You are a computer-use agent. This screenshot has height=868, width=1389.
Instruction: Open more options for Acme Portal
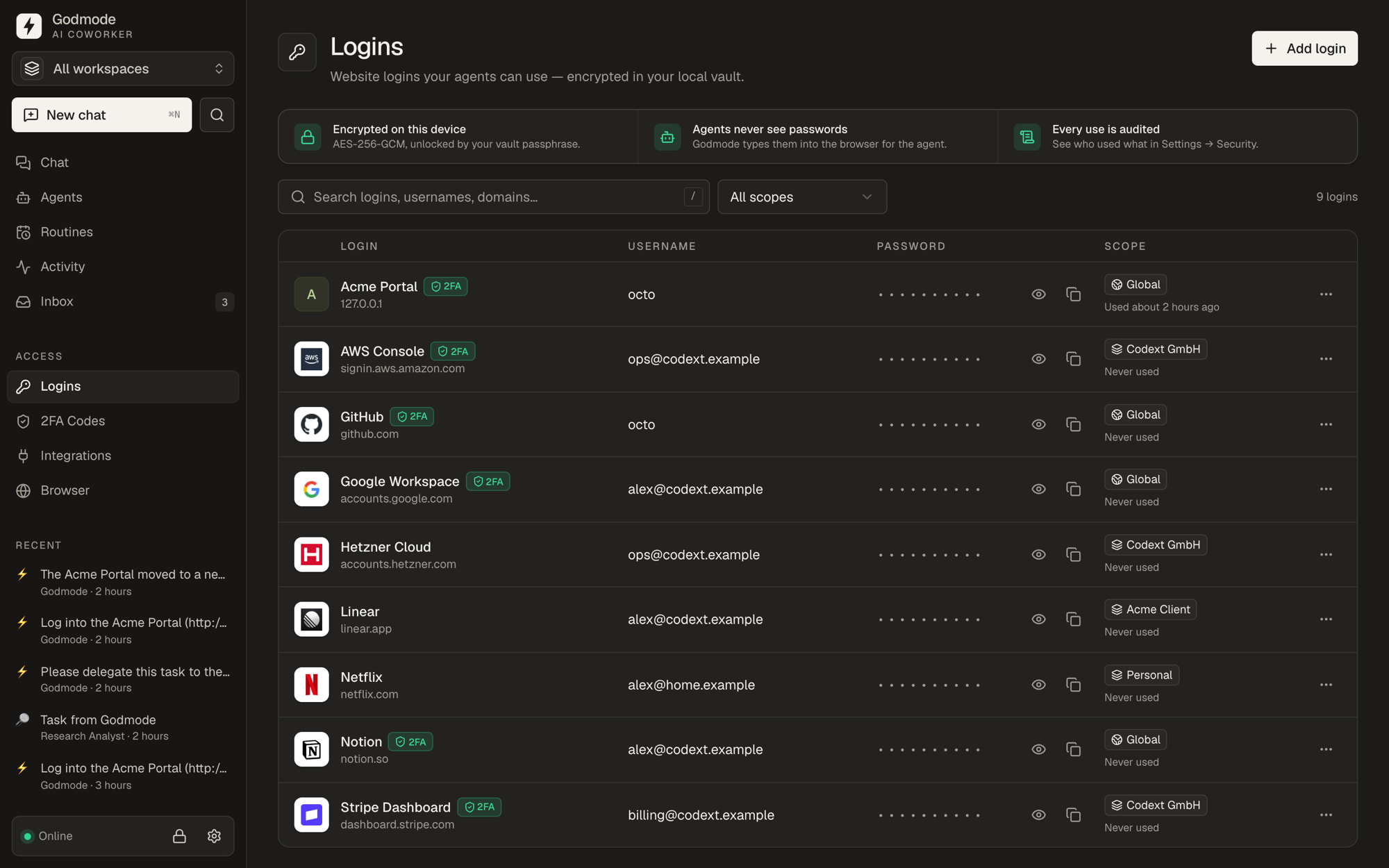pyautogui.click(x=1326, y=294)
